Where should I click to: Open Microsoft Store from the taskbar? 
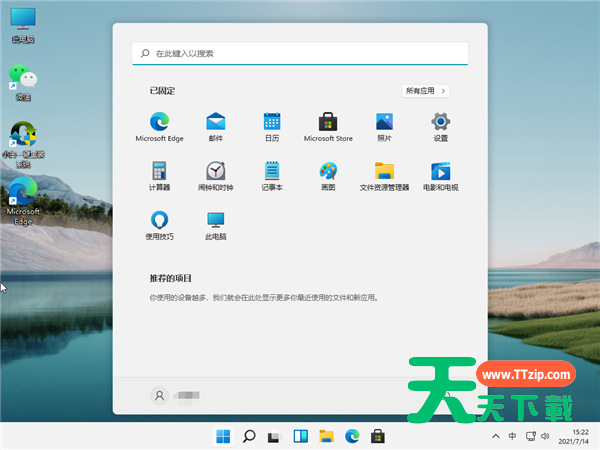point(378,436)
